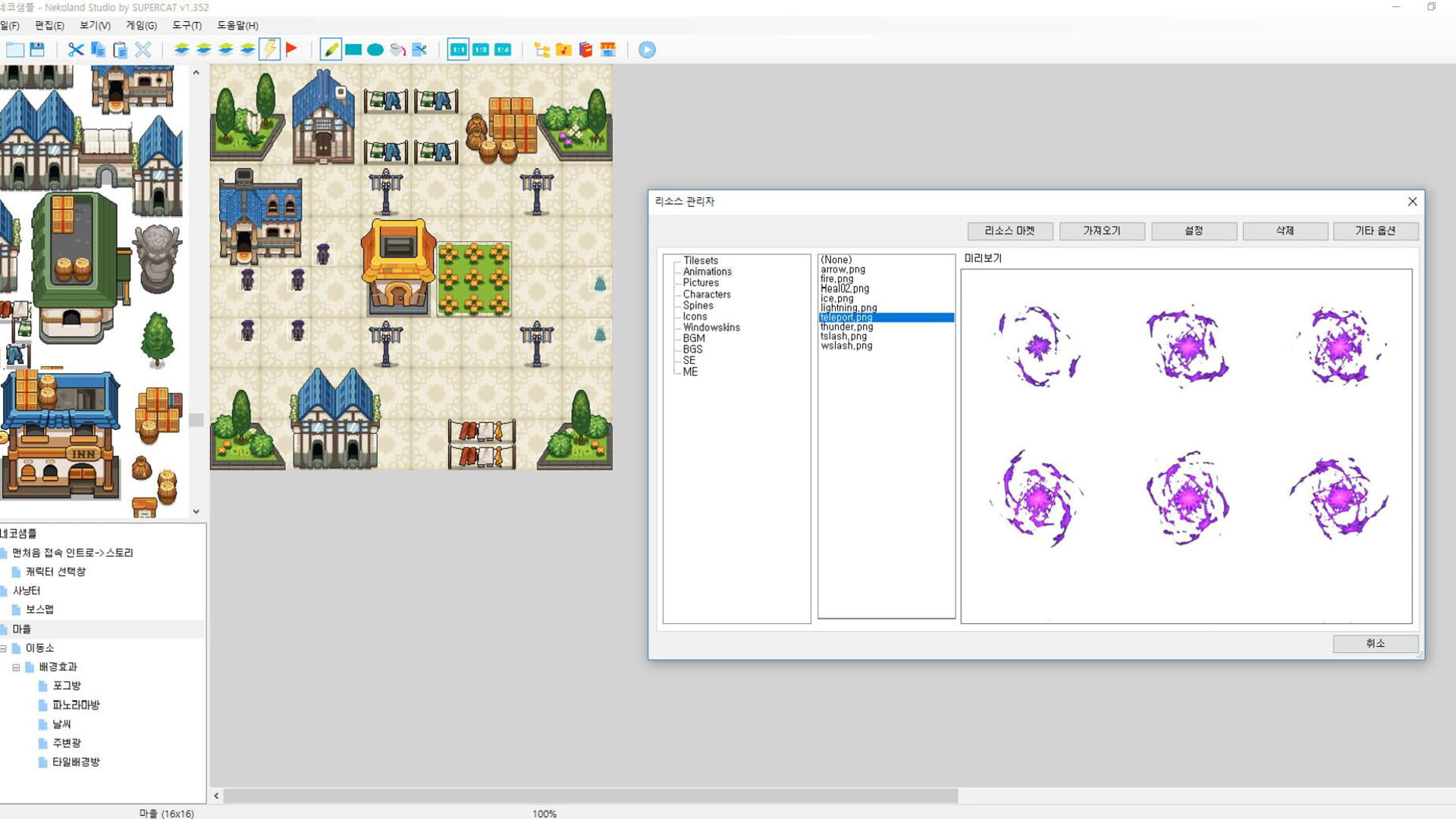Click the clipboard paste icon
Viewport: 1456px width, 819px height.
[120, 50]
